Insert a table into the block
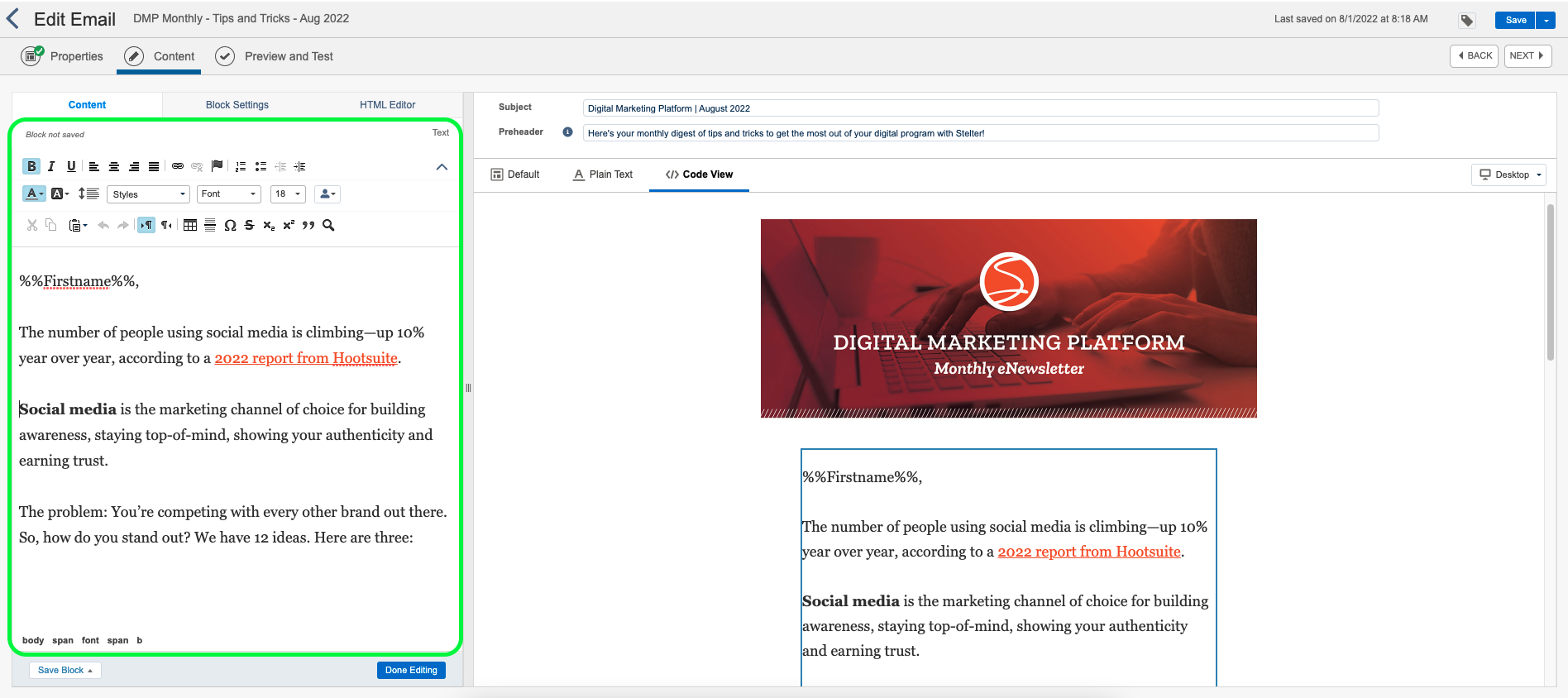 pos(190,225)
